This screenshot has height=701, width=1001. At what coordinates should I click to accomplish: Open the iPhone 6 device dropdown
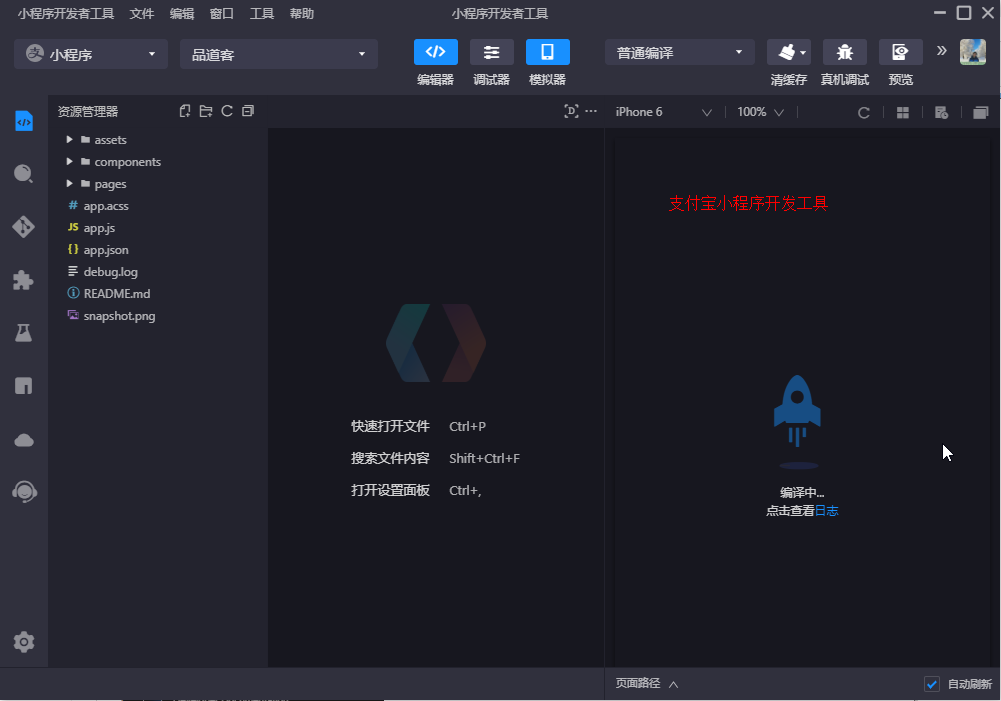pos(663,112)
